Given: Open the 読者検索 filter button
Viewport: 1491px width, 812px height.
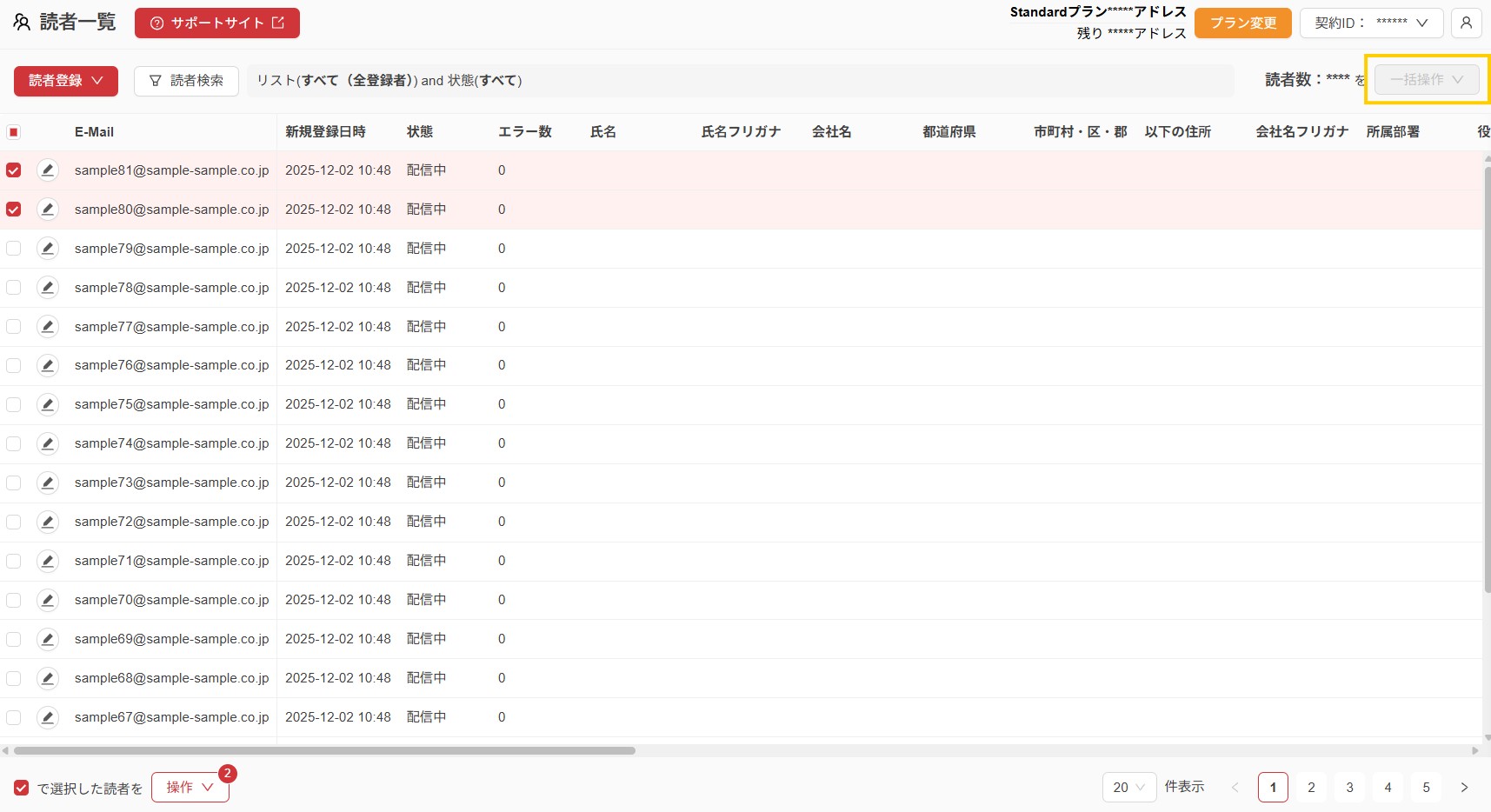Looking at the screenshot, I should pyautogui.click(x=186, y=81).
